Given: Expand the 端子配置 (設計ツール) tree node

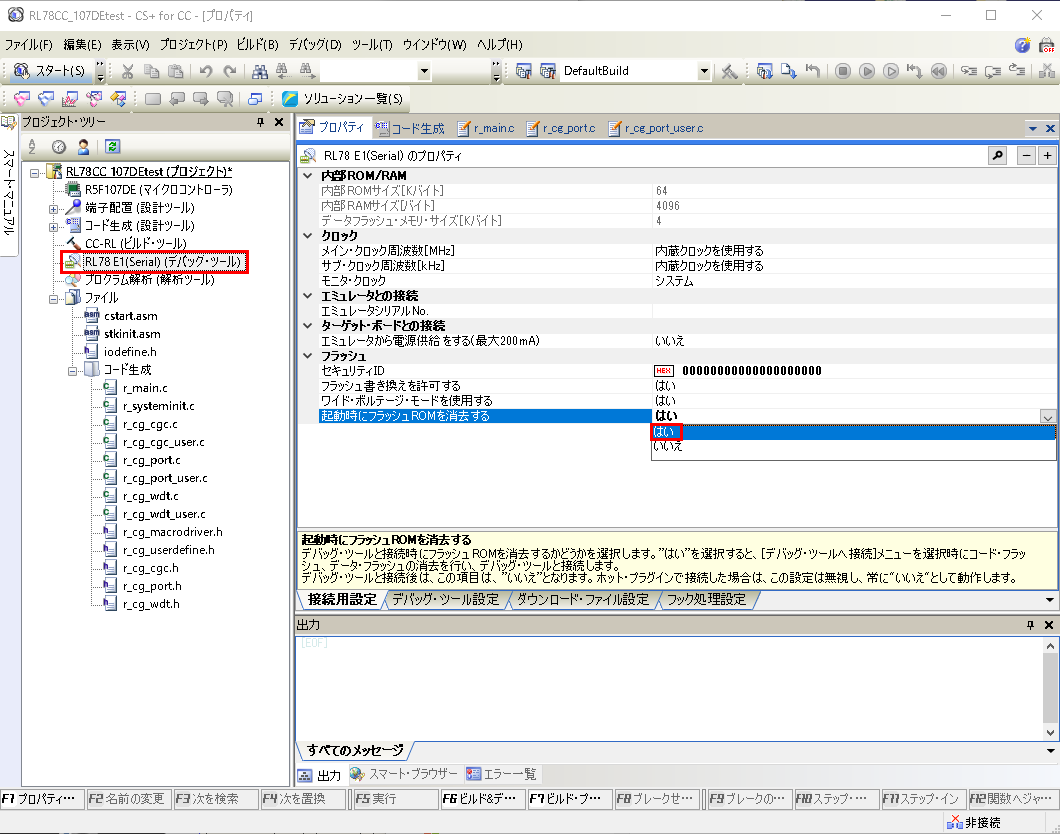Looking at the screenshot, I should [x=53, y=209].
